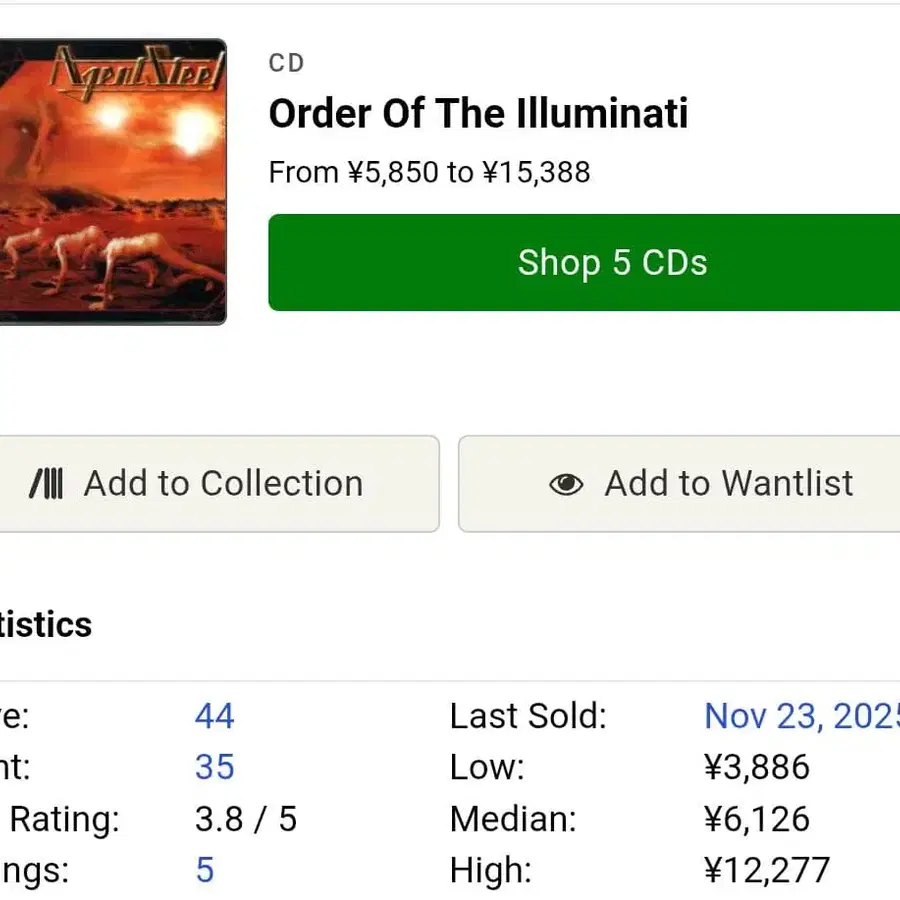900x900 pixels.
Task: Click the Last Sold label
Action: [x=528, y=716]
